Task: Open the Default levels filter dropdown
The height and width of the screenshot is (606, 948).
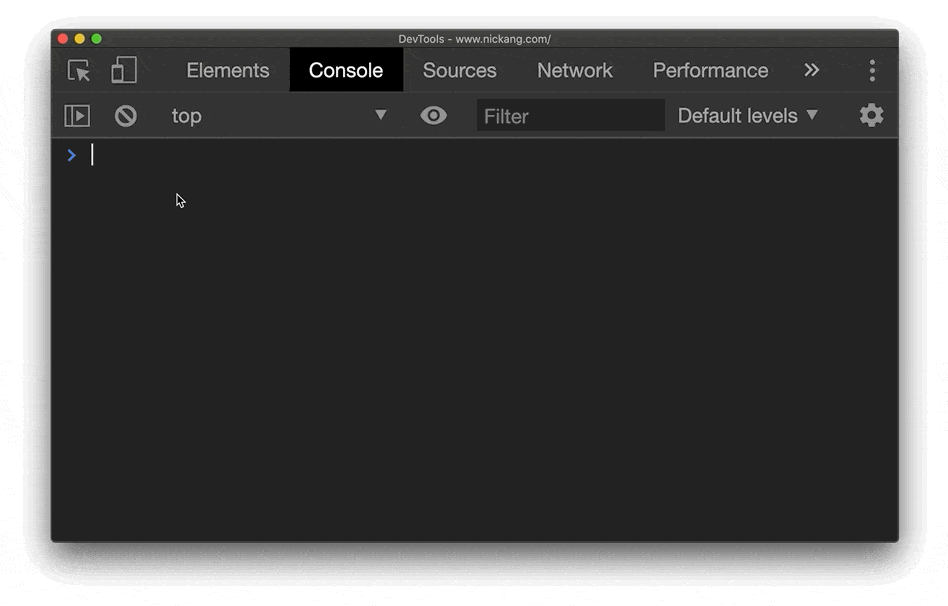Action: point(747,115)
